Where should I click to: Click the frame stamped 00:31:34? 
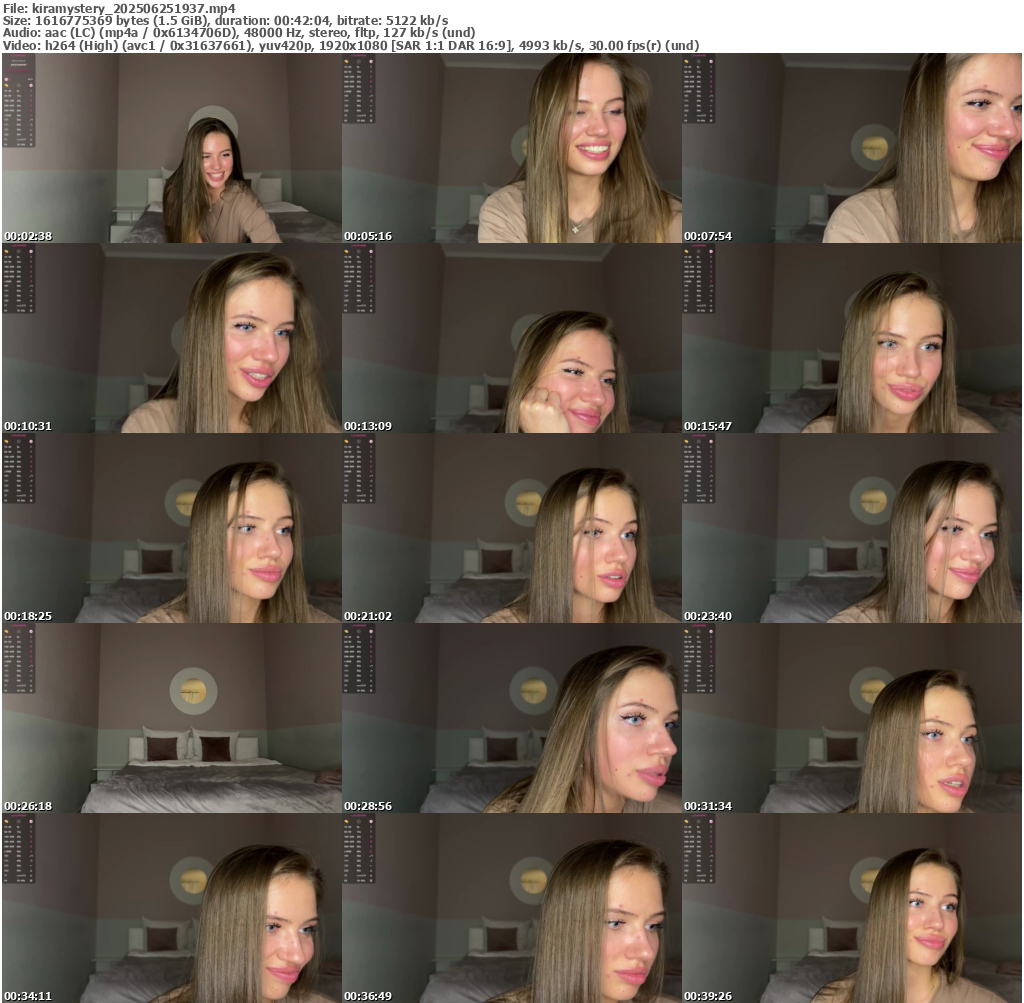[852, 718]
